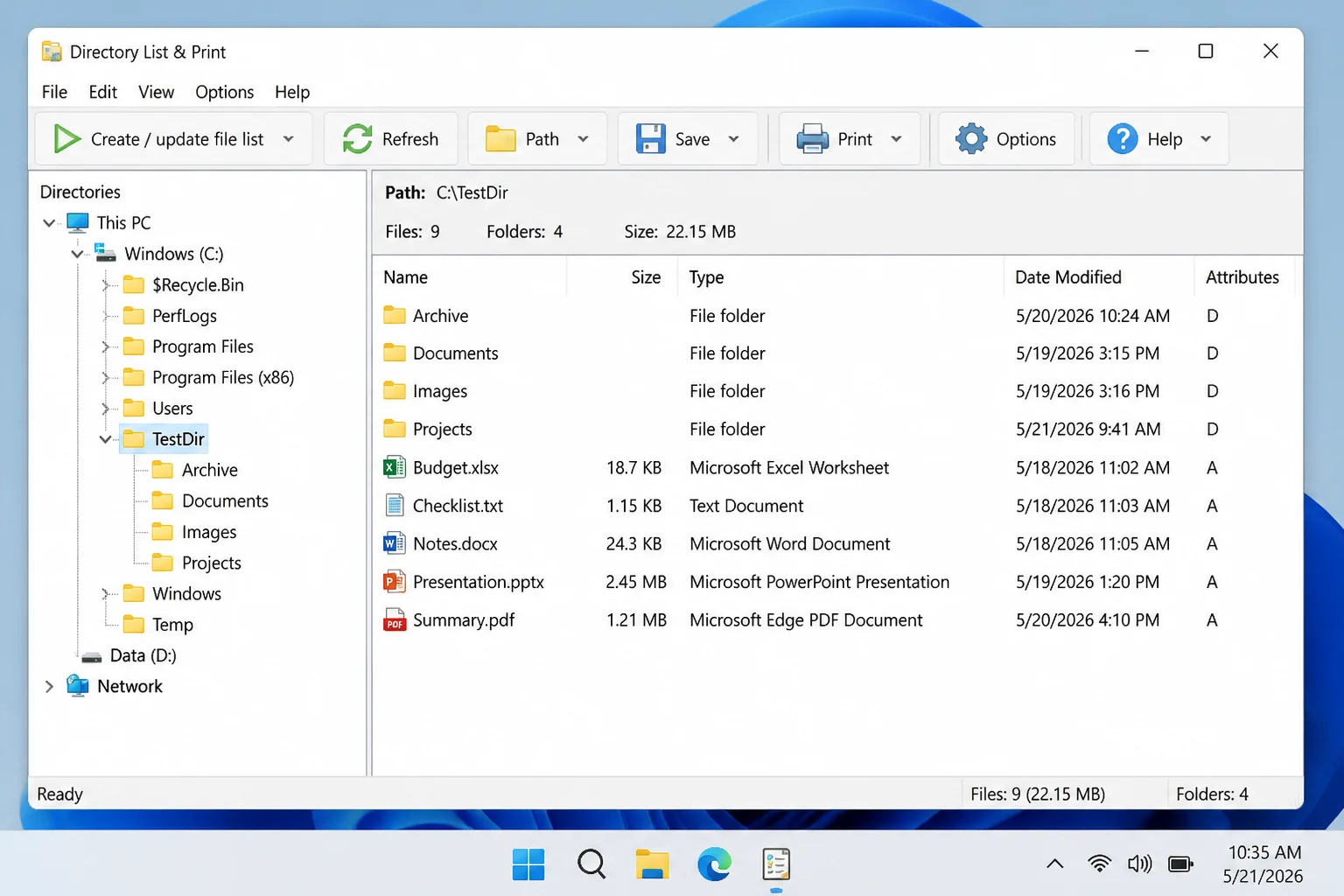Sort by the Size column header

click(647, 277)
